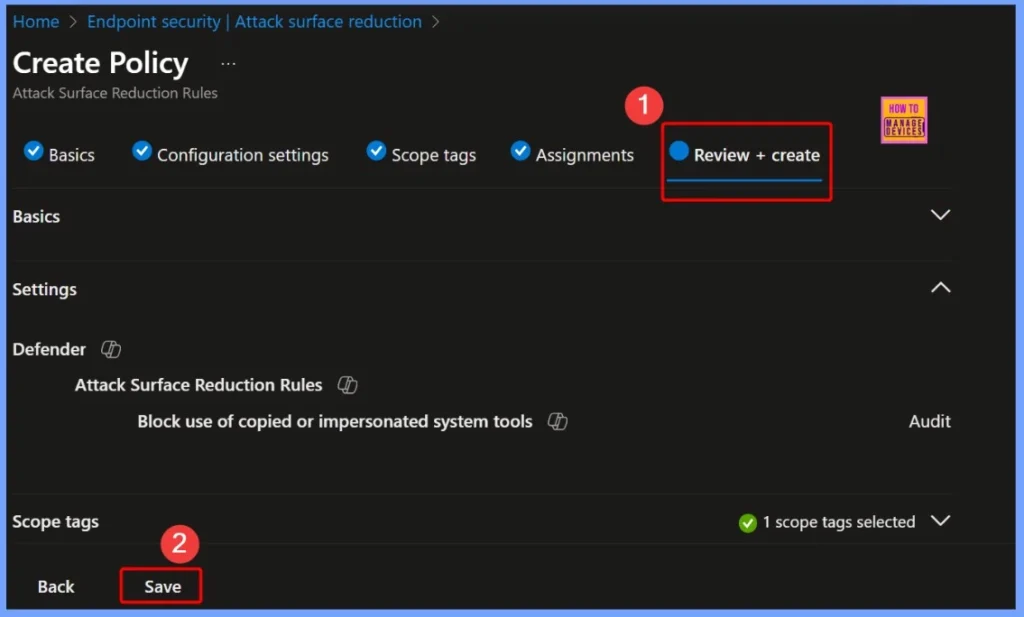Click the Save button
Image resolution: width=1024 pixels, height=617 pixels.
[x=160, y=586]
